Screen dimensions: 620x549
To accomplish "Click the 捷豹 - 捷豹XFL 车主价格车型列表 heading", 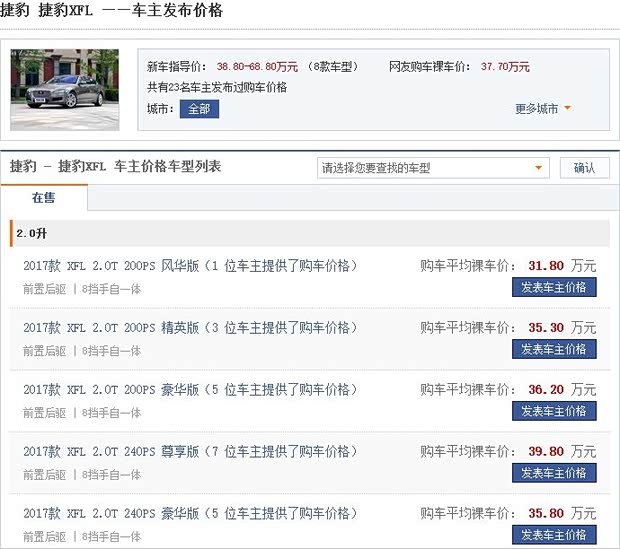I will [x=115, y=167].
